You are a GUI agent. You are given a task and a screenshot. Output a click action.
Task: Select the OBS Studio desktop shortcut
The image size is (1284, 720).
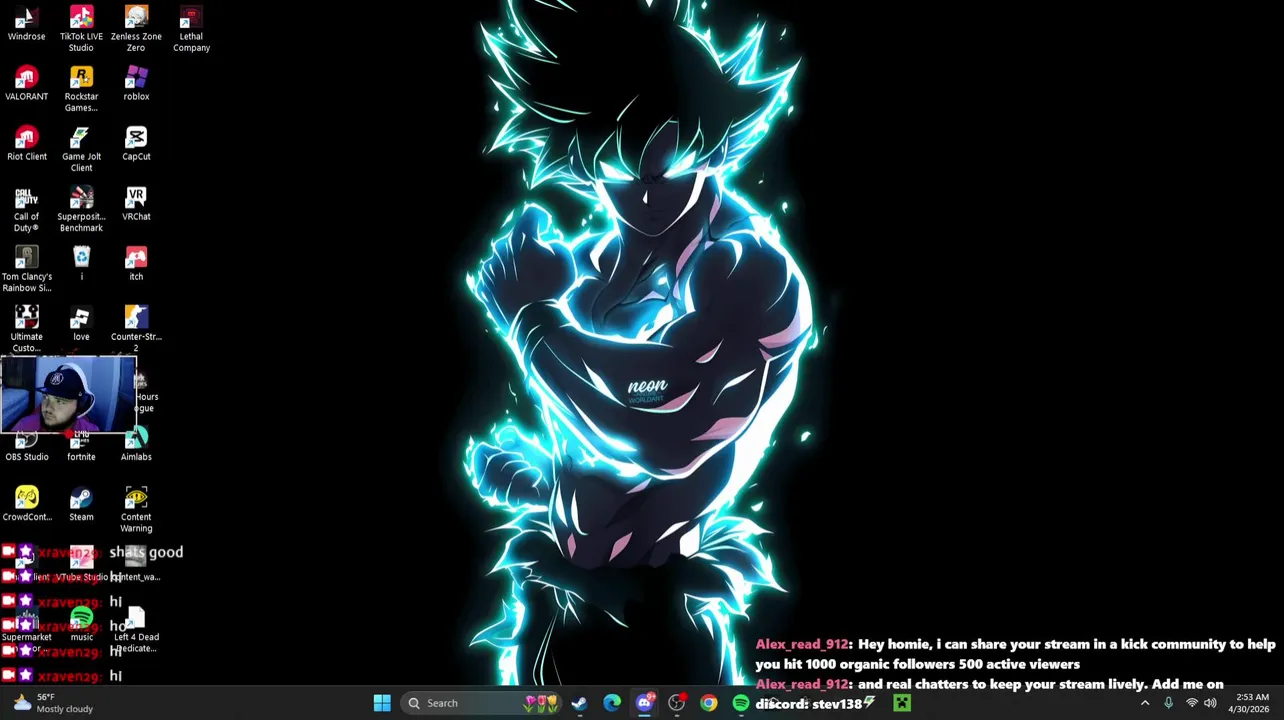(x=26, y=447)
